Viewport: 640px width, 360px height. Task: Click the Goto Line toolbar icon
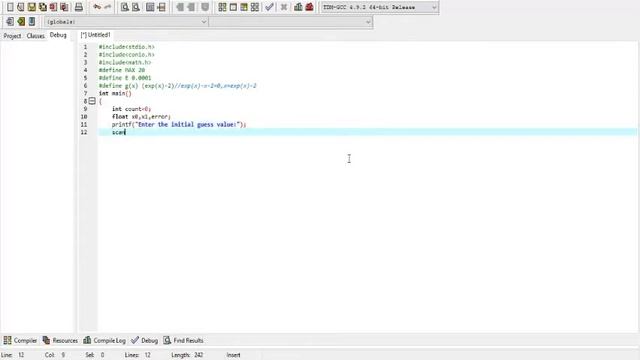tap(162, 7)
